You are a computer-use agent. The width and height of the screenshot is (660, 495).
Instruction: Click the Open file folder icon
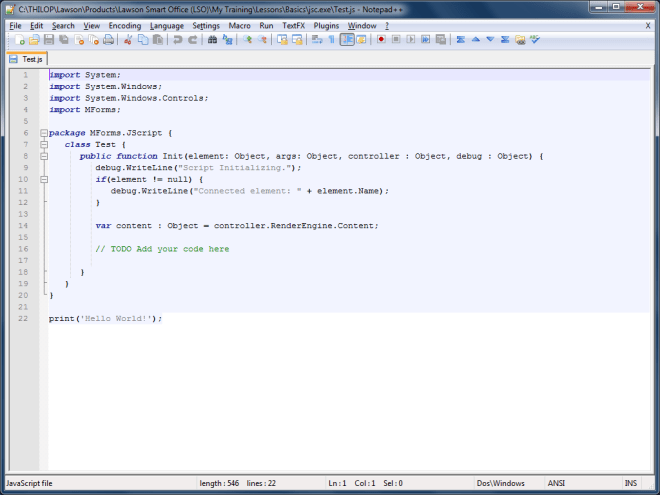[34, 40]
